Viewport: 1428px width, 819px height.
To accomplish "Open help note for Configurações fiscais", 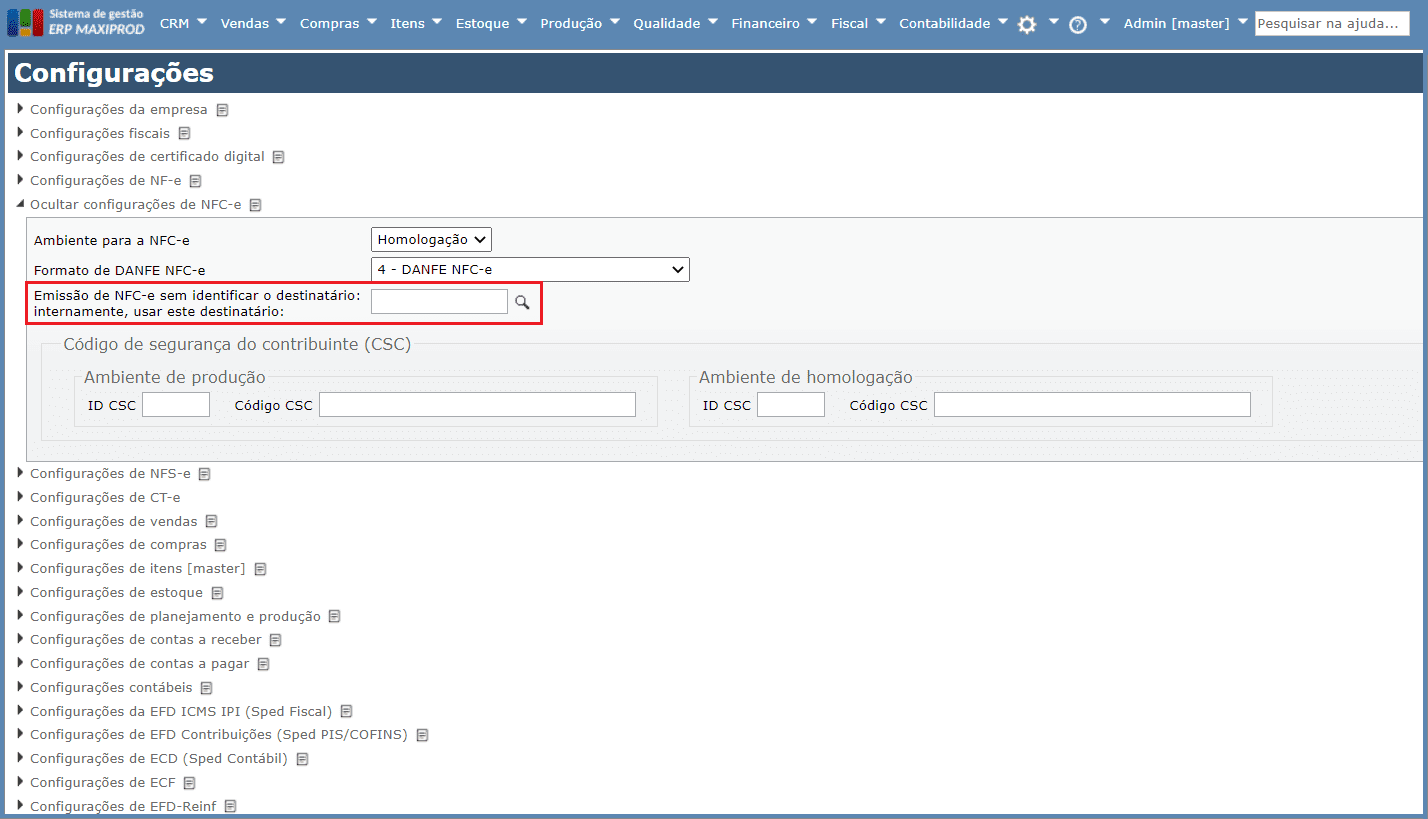I will (185, 133).
